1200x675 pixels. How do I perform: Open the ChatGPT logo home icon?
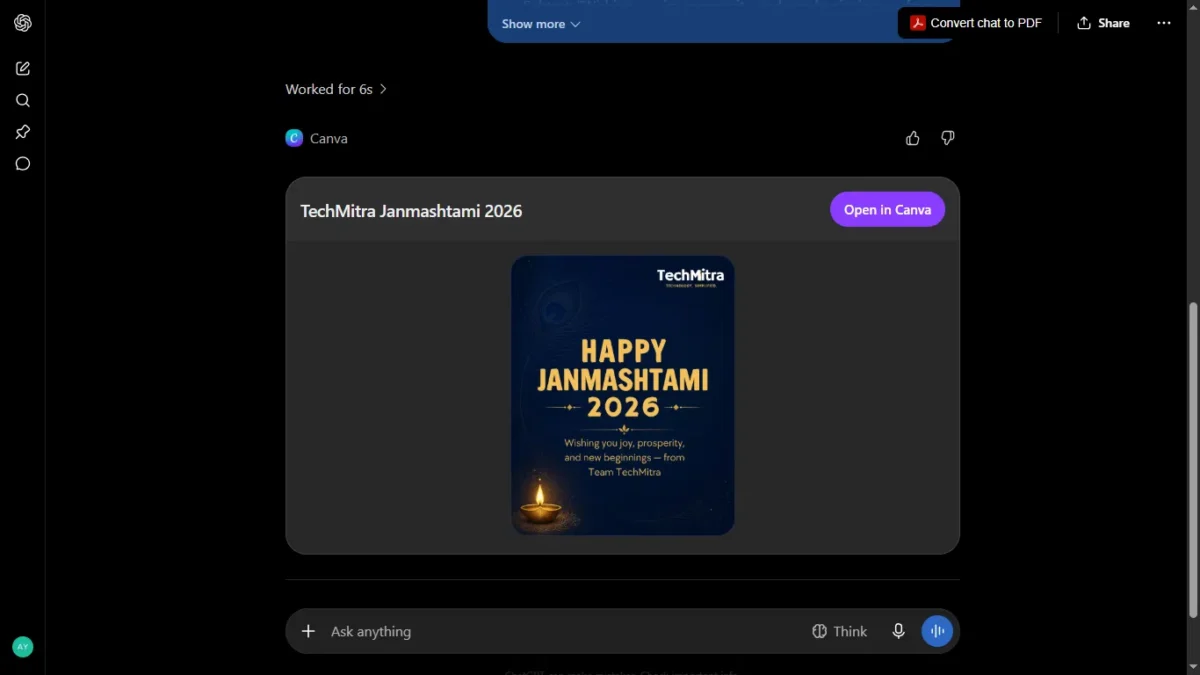(23, 23)
